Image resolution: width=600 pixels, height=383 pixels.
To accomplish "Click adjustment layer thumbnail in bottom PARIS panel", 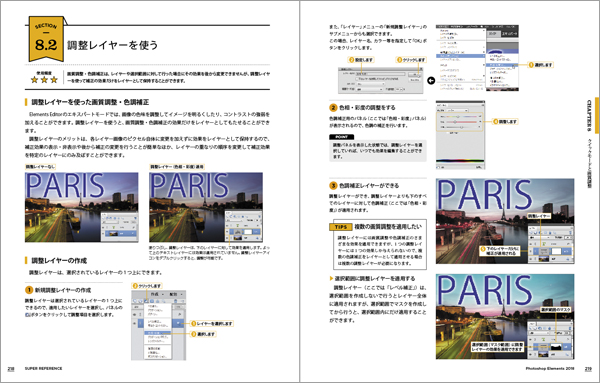I will (543, 347).
